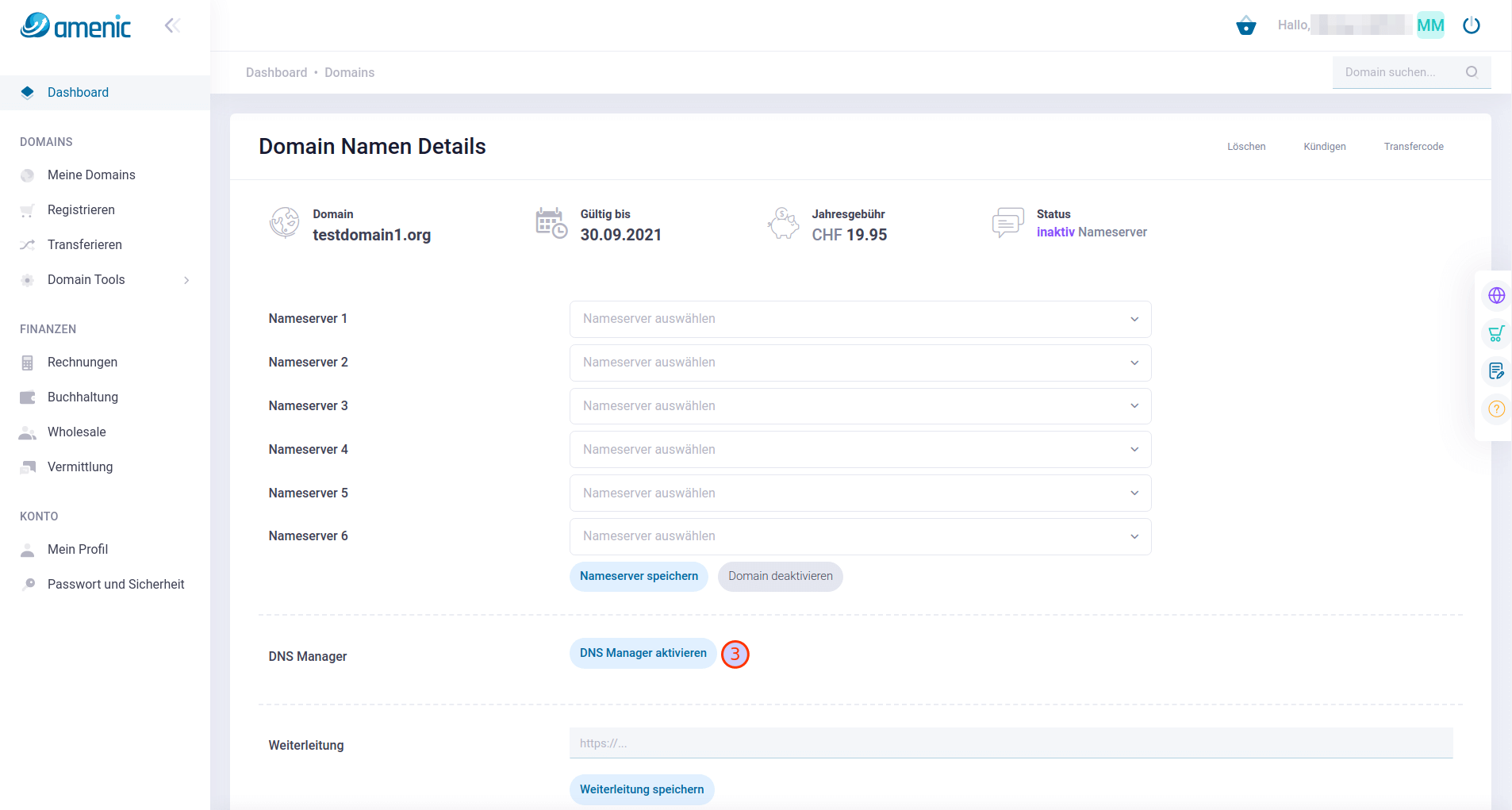Focus the Weiterleitung https:// field
Screen dimensions: 1512x810
point(1011,743)
